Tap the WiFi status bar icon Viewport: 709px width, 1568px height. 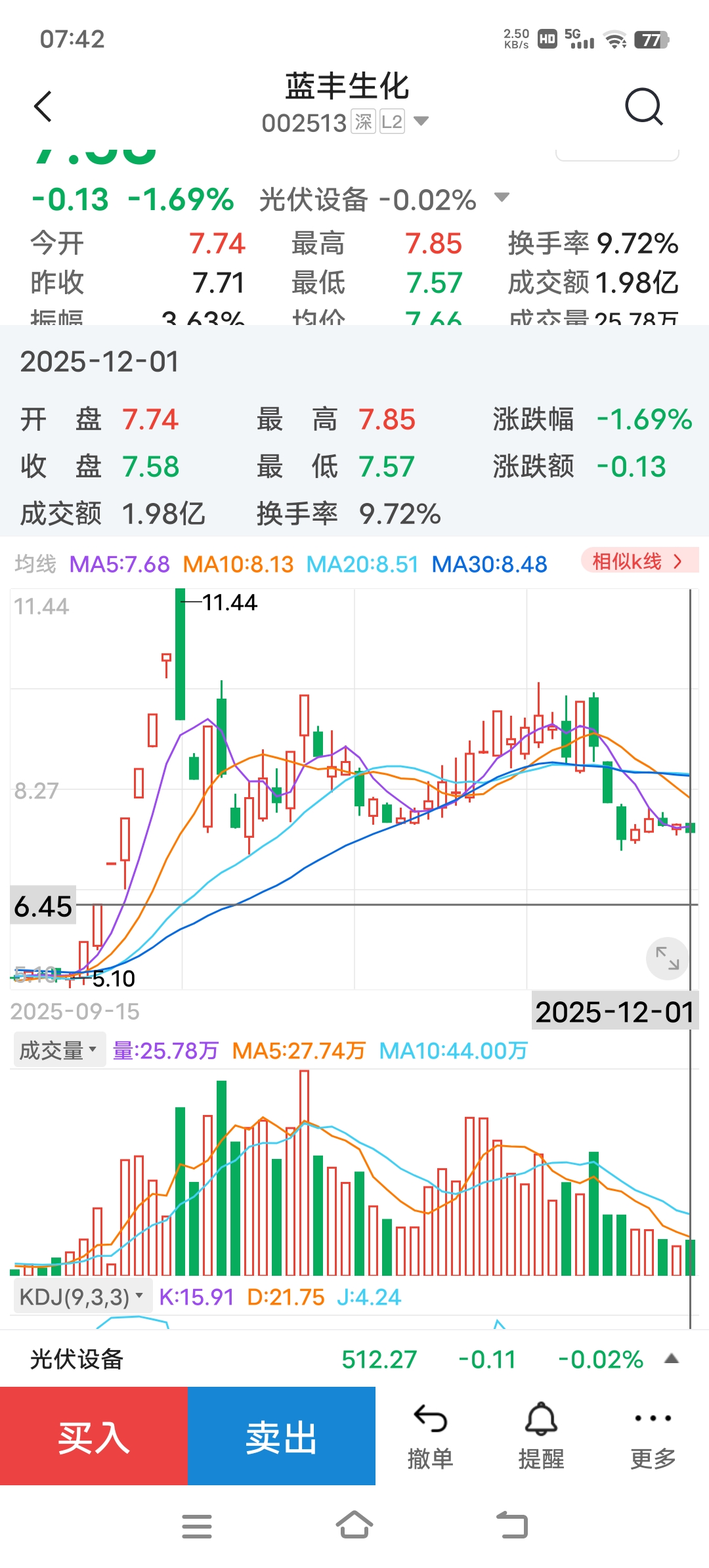click(615, 40)
